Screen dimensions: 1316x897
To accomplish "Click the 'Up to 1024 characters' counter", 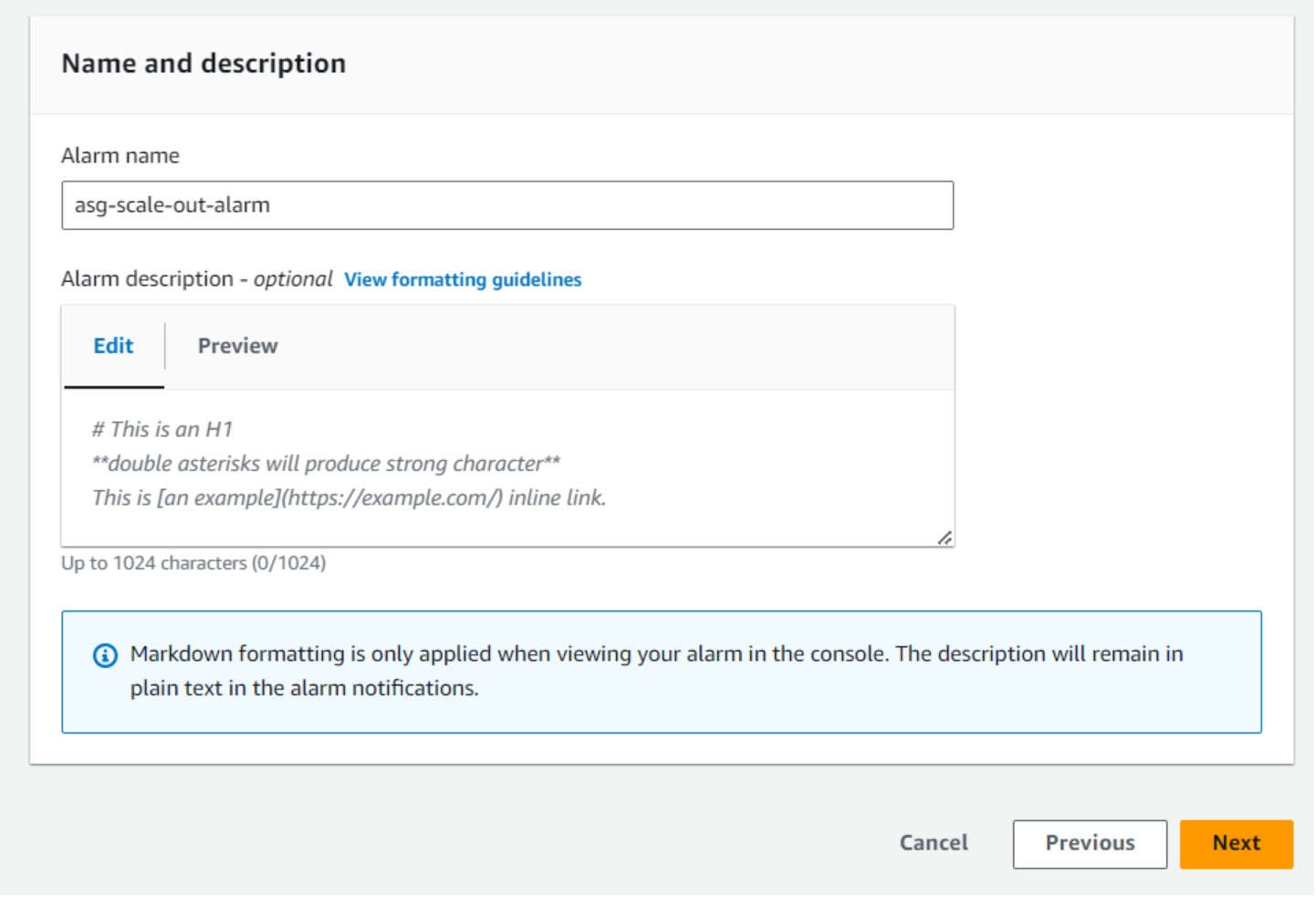I will pos(193,563).
